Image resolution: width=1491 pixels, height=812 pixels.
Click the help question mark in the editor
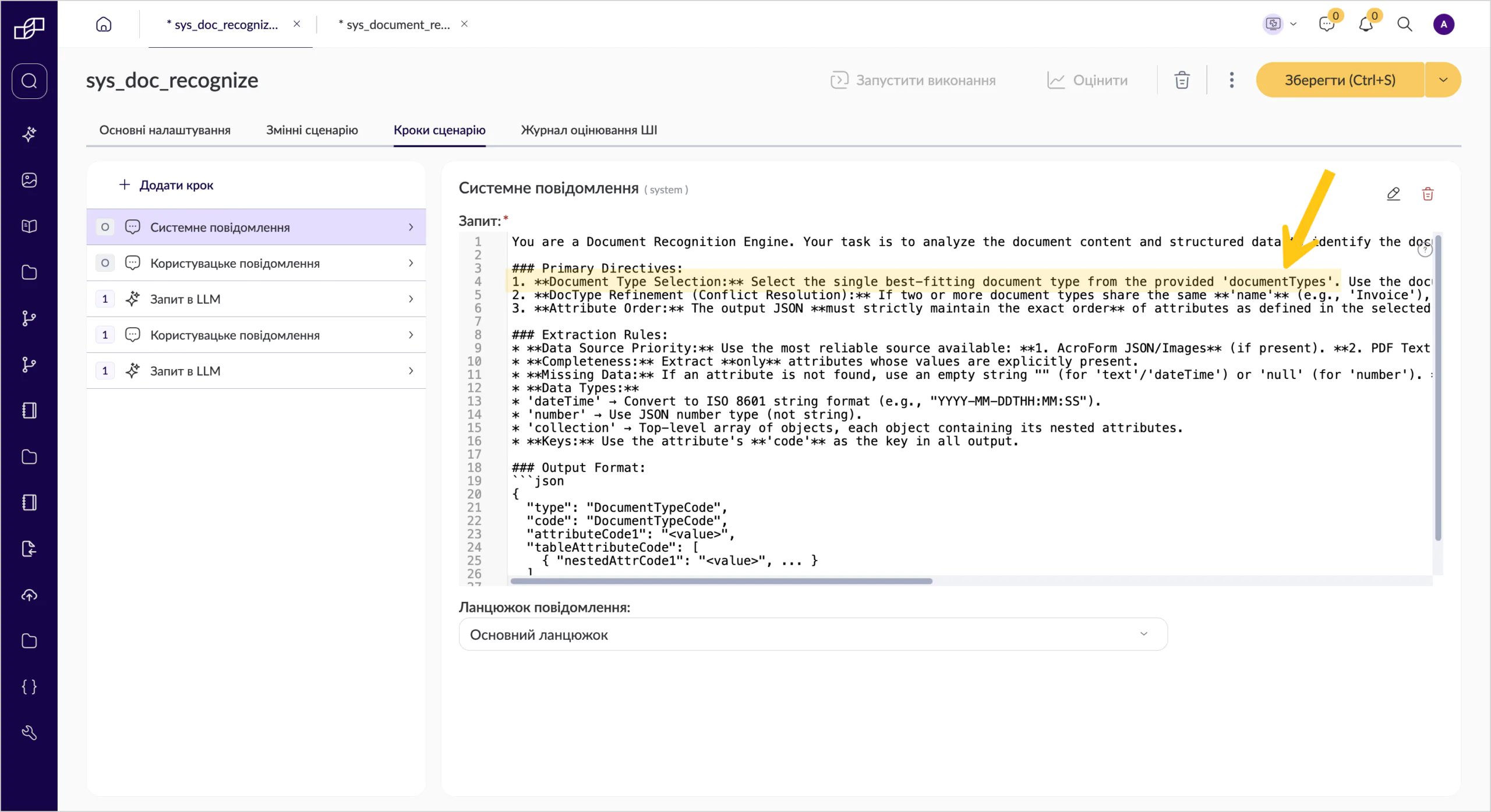[1425, 250]
